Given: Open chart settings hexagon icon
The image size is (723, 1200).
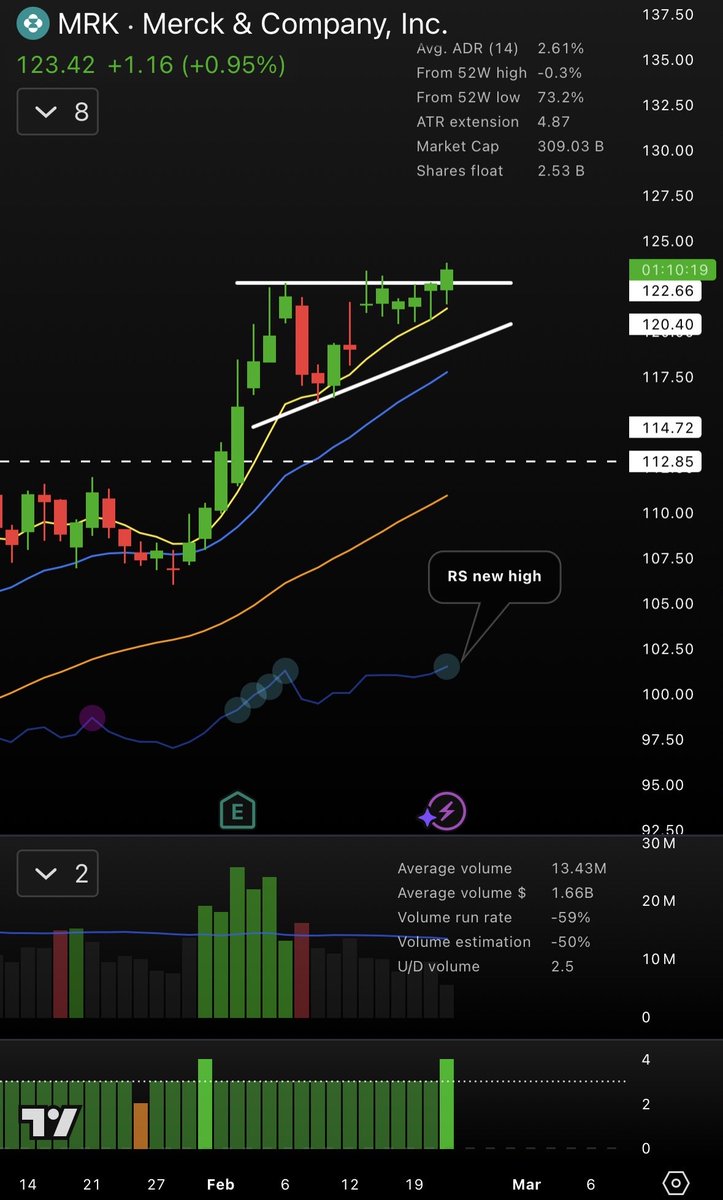Looking at the screenshot, I should [675, 1184].
